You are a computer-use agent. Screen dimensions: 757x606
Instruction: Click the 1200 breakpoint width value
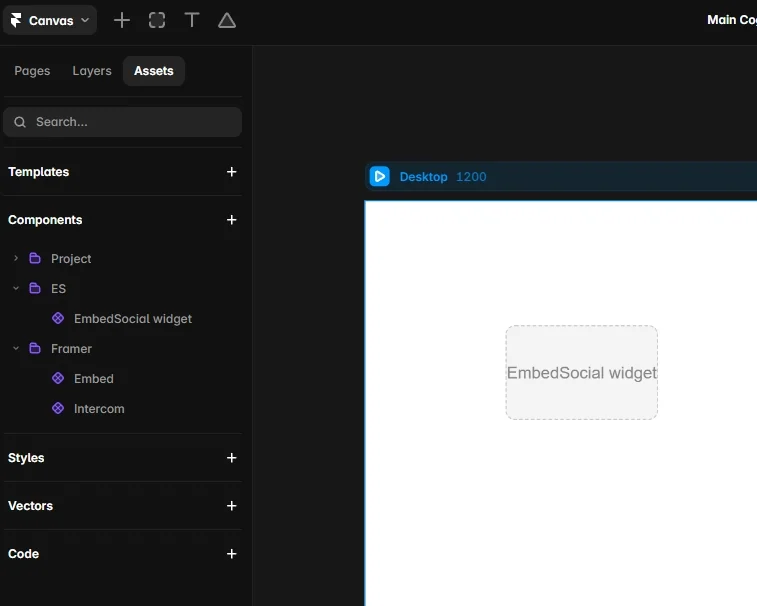471,177
